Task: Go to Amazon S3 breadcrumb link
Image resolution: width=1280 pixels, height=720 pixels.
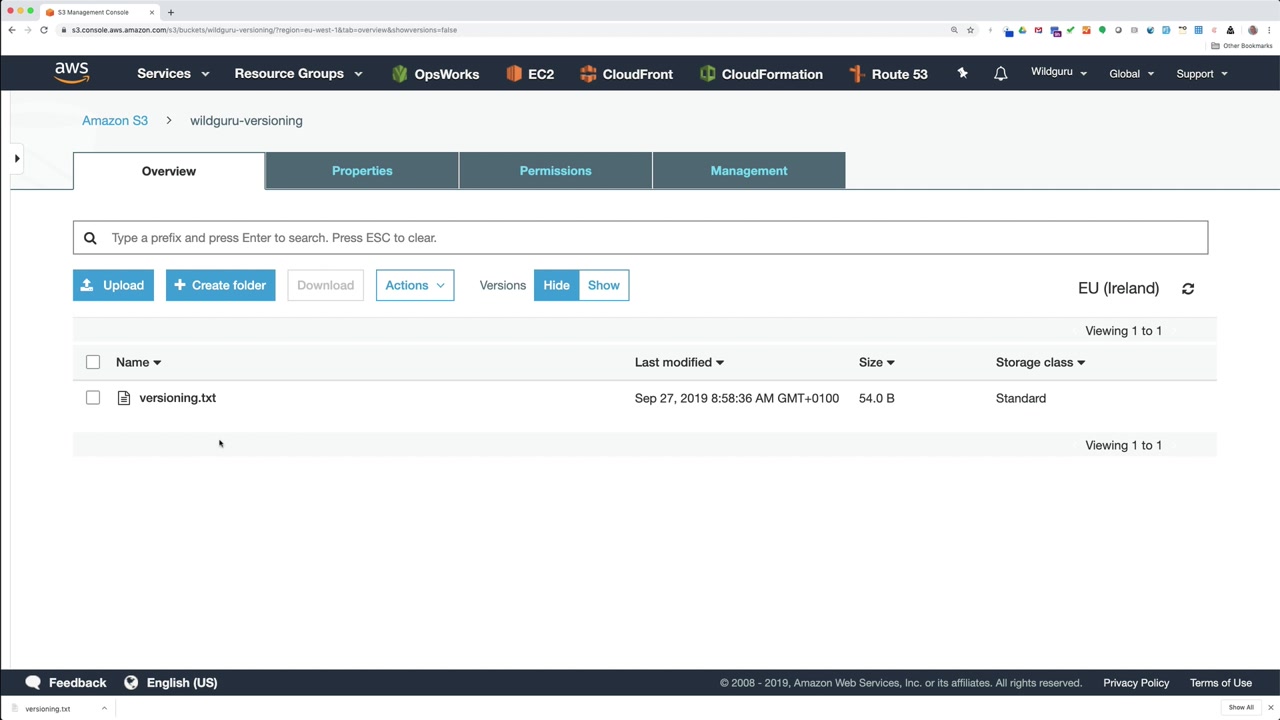Action: 115,120
